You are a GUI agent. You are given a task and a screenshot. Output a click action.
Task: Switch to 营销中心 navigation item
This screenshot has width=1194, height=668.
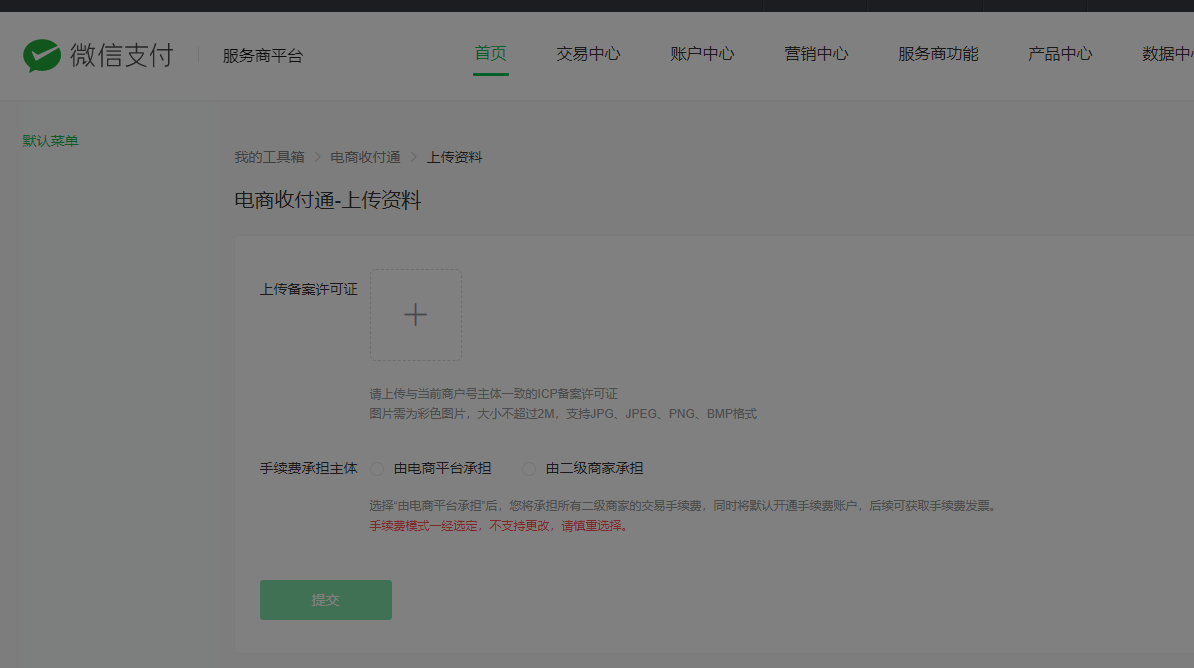coord(816,54)
